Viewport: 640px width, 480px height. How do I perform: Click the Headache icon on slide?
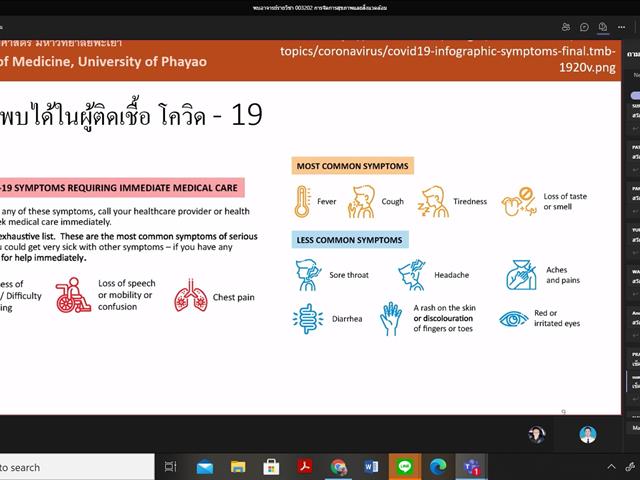pyautogui.click(x=412, y=275)
